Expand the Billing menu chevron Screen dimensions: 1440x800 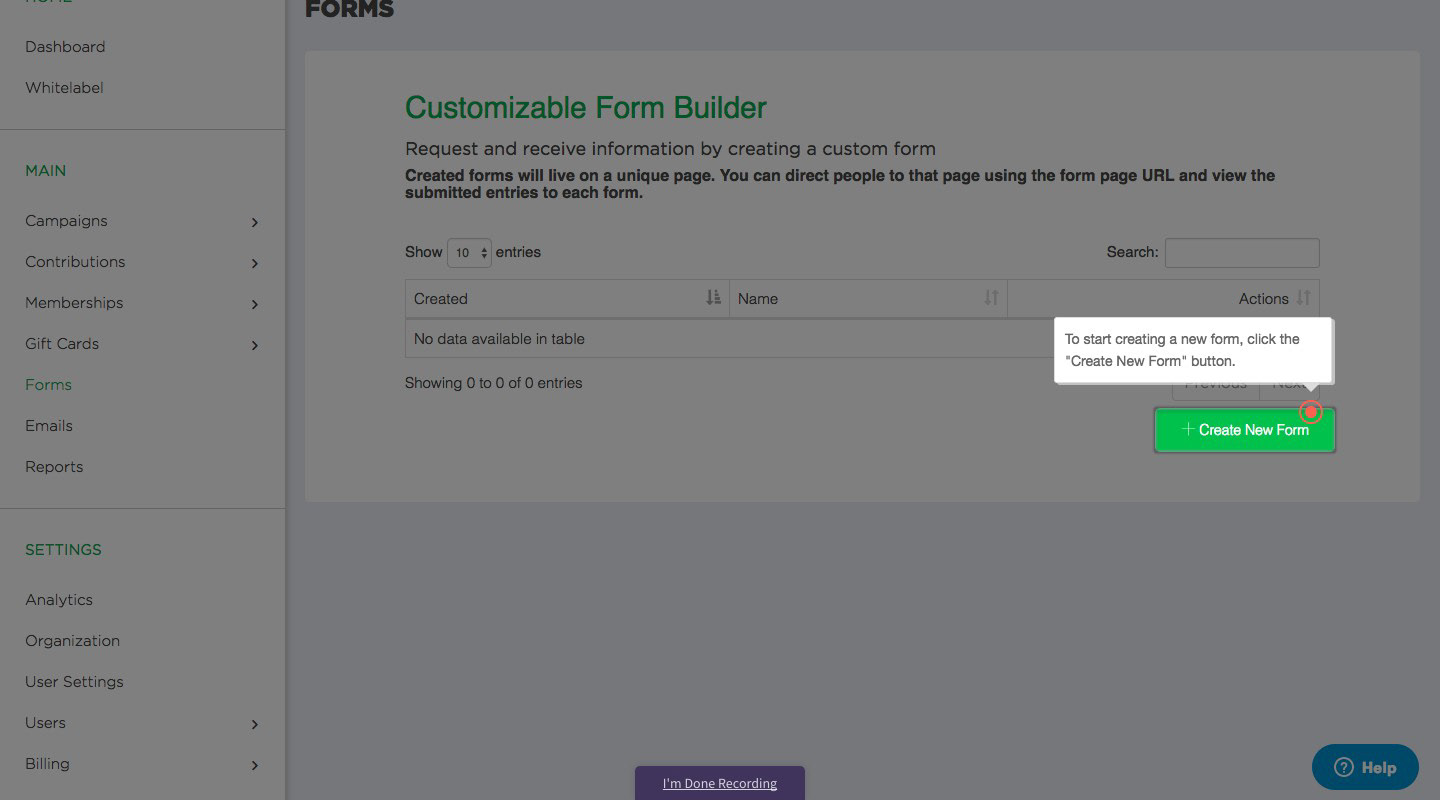pyautogui.click(x=255, y=765)
